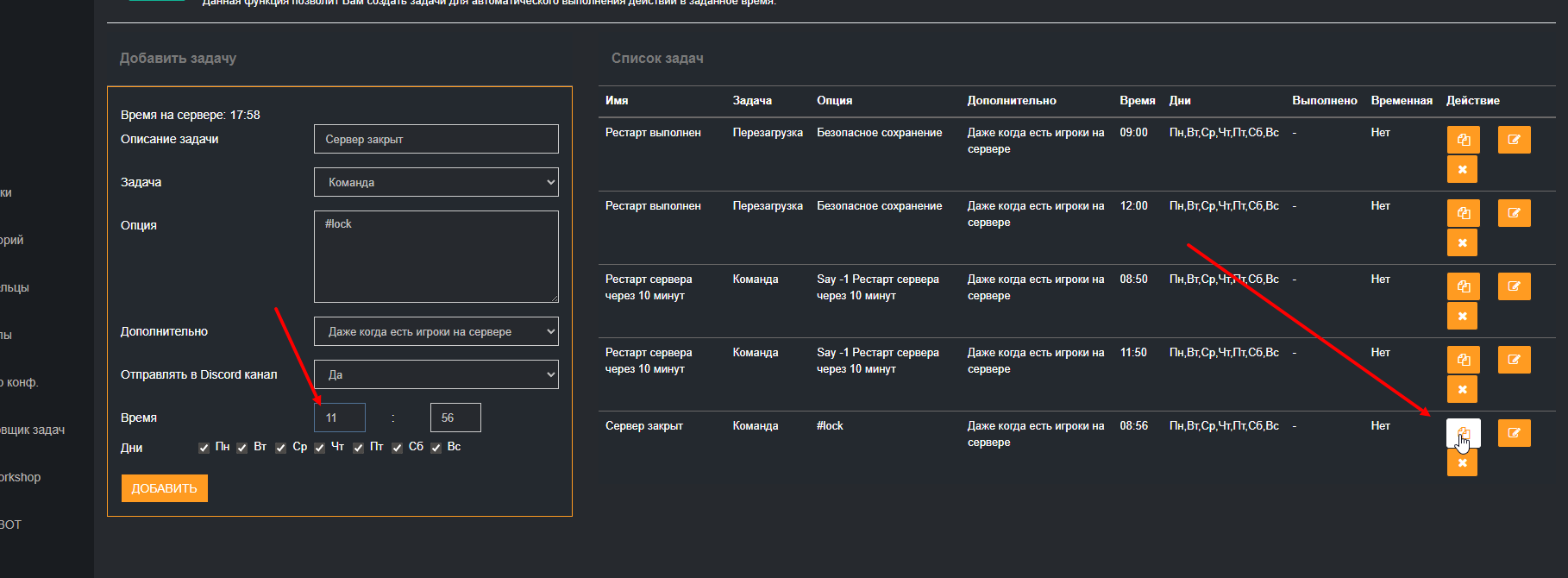The width and height of the screenshot is (1568, 578).
Task: Edit the 11:50 Say command task
Action: pyautogui.click(x=1514, y=360)
